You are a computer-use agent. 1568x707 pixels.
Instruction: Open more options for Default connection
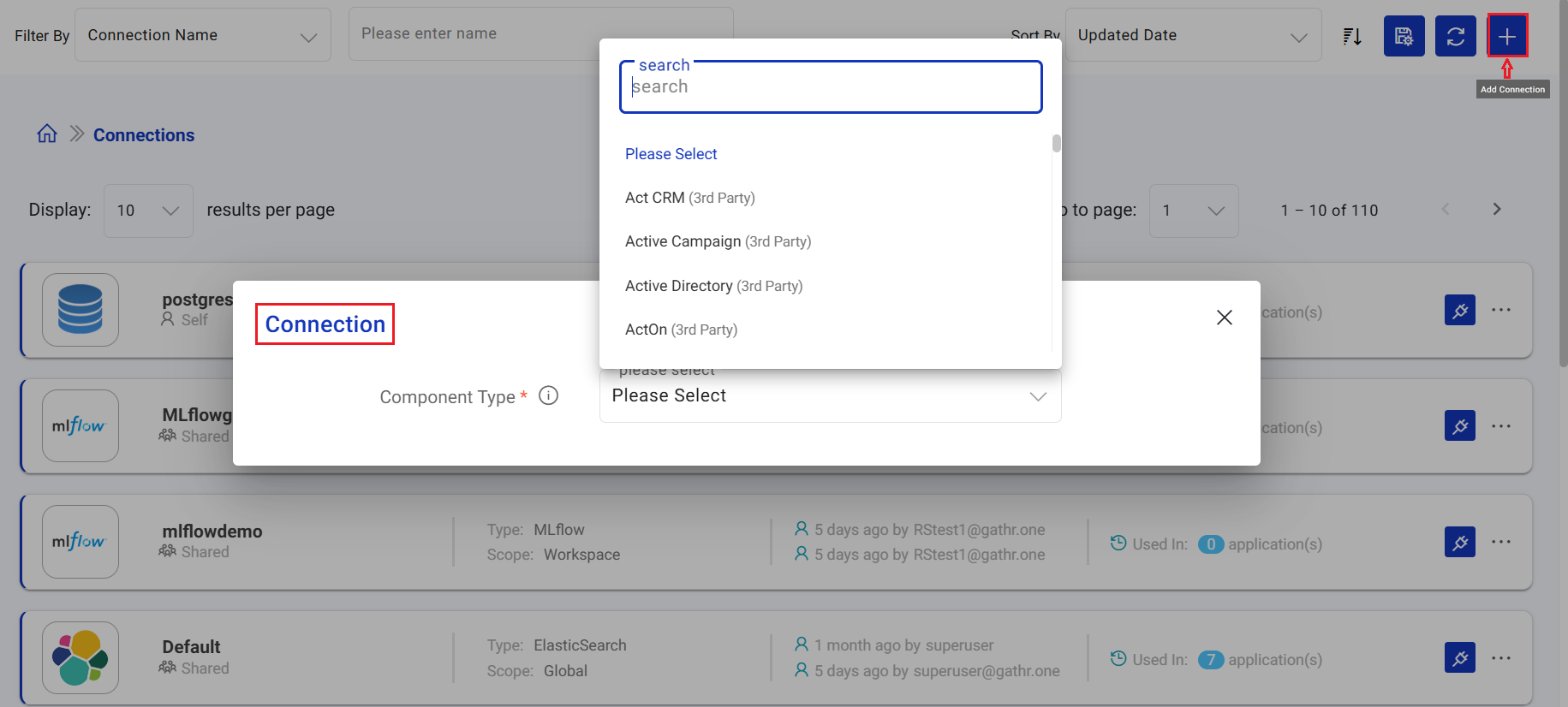tap(1500, 658)
